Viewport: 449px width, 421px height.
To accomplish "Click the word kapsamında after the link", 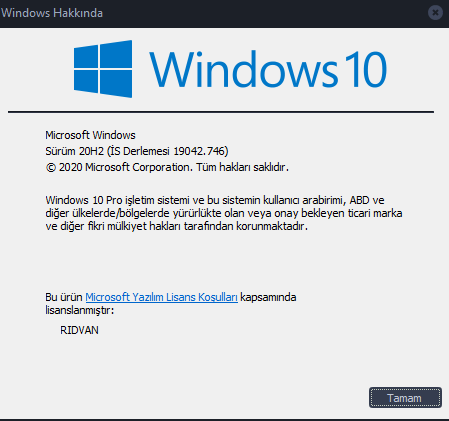I will tap(268, 297).
